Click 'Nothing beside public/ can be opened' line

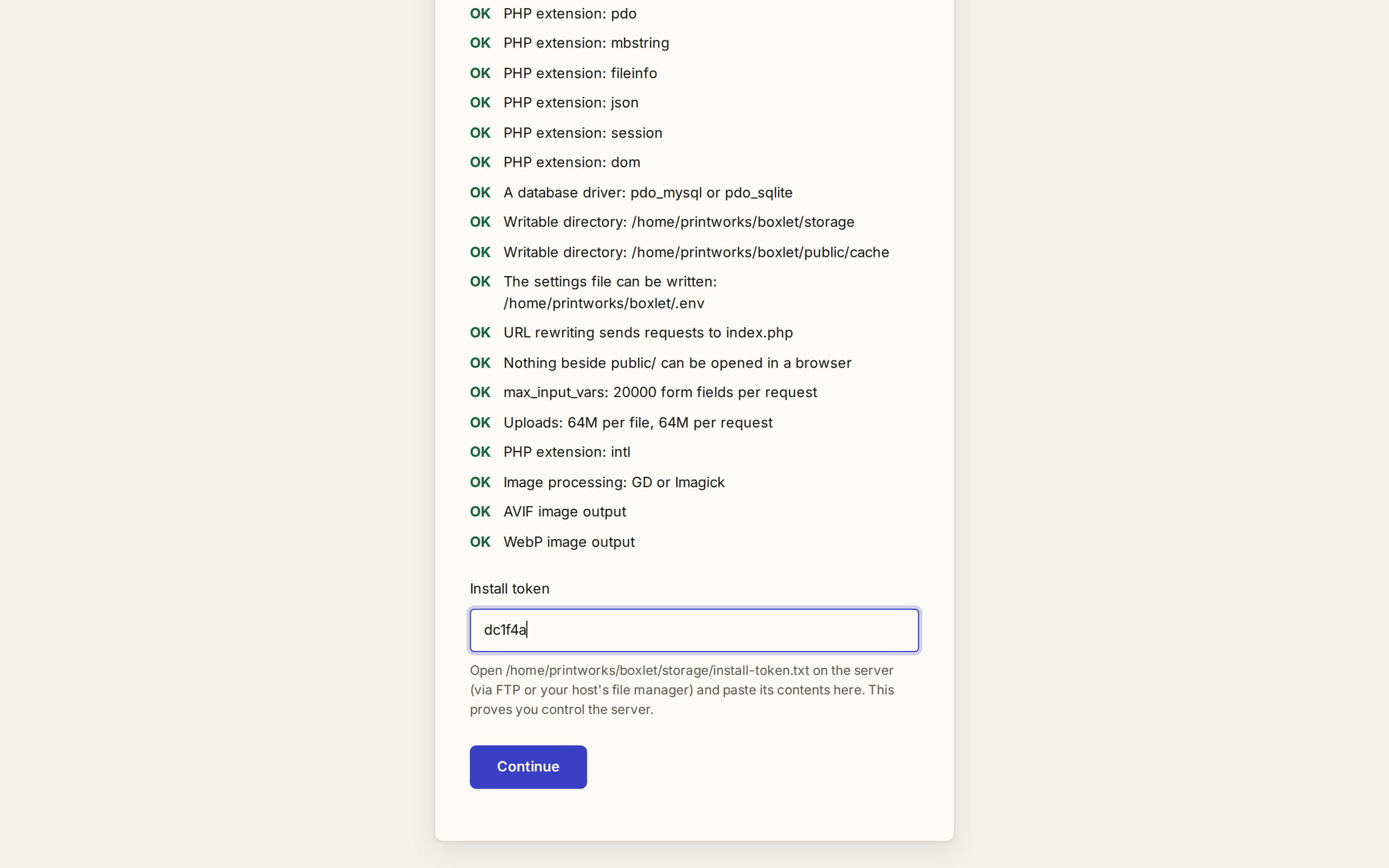tap(677, 363)
